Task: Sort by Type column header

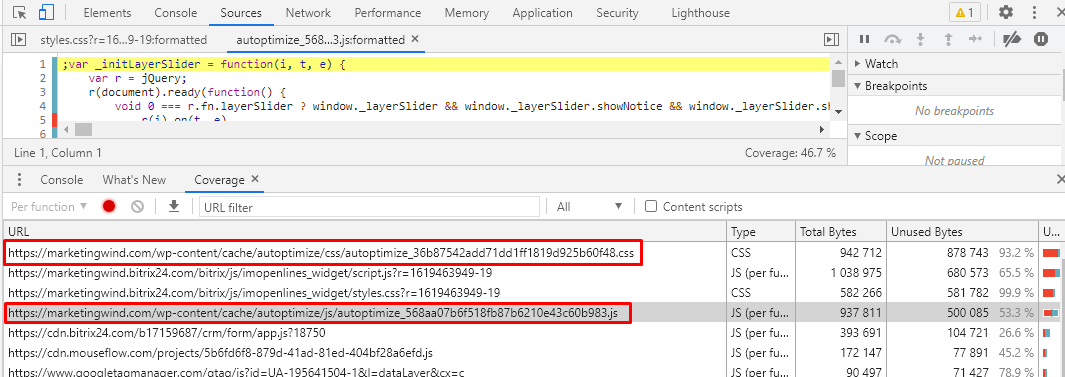Action: coord(761,232)
